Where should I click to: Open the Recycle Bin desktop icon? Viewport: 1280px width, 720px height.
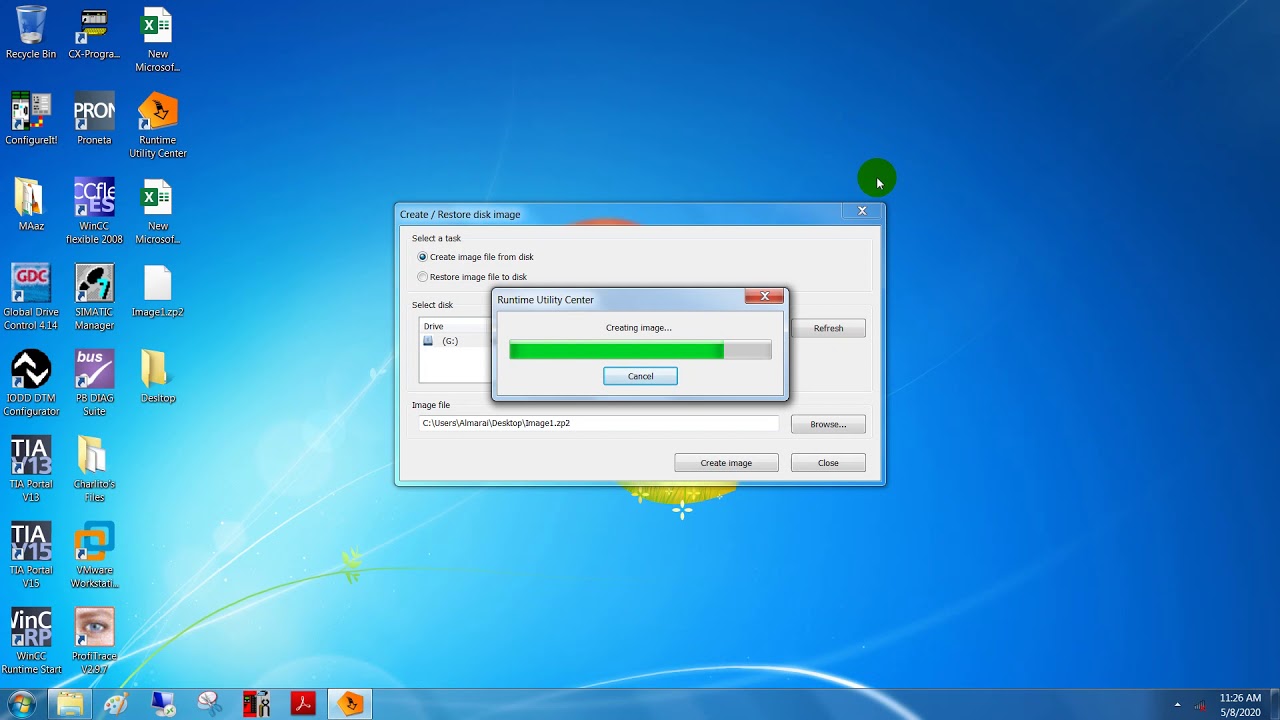coord(31,32)
